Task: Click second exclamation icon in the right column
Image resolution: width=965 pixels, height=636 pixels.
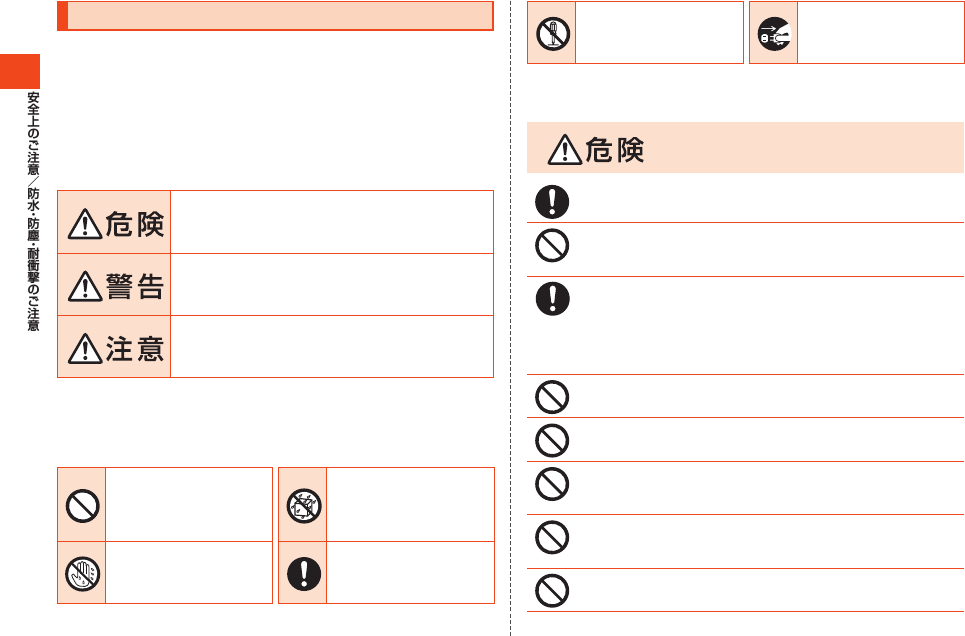Action: point(552,299)
